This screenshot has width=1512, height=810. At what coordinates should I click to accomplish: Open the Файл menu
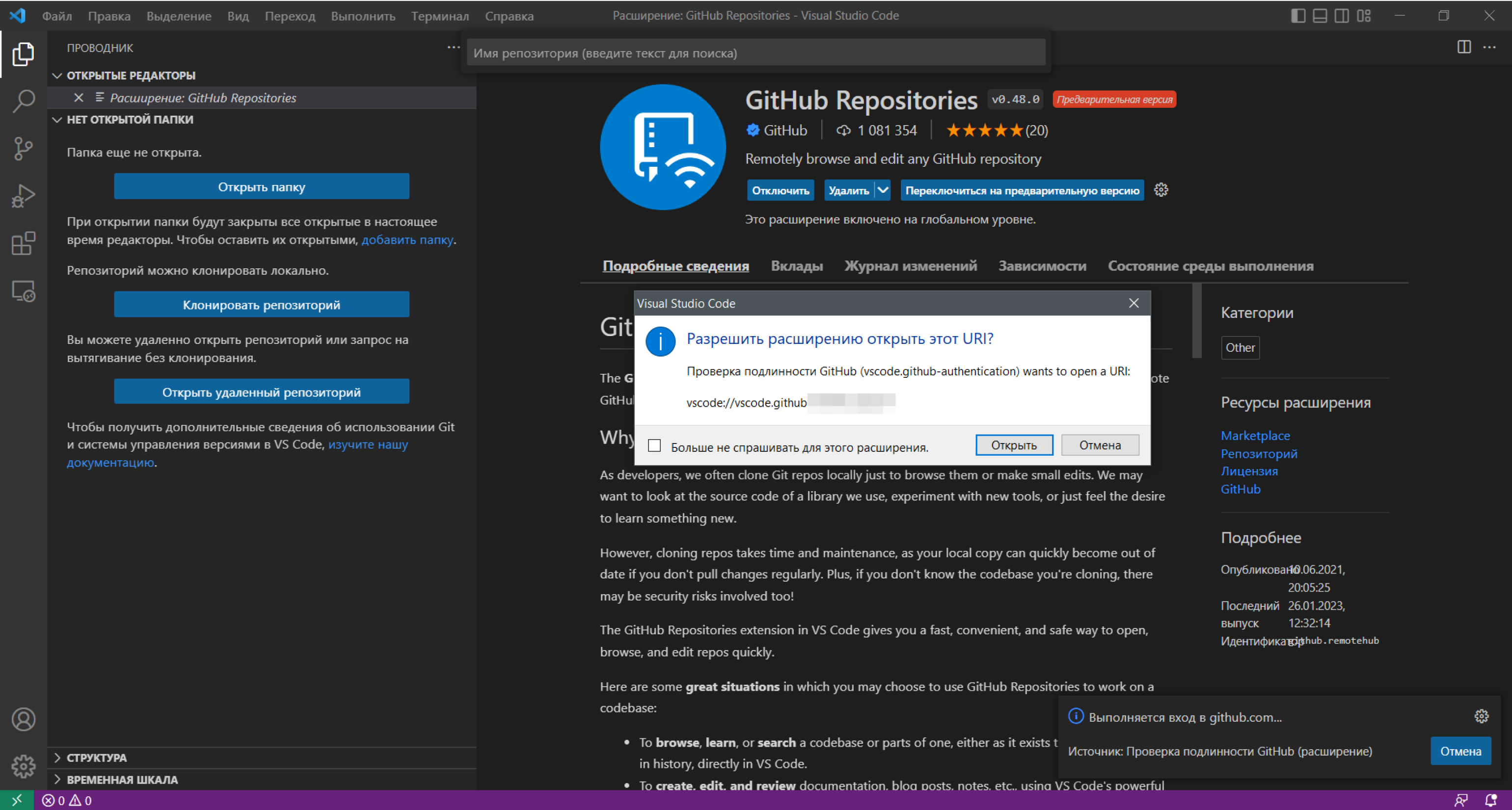coord(57,16)
